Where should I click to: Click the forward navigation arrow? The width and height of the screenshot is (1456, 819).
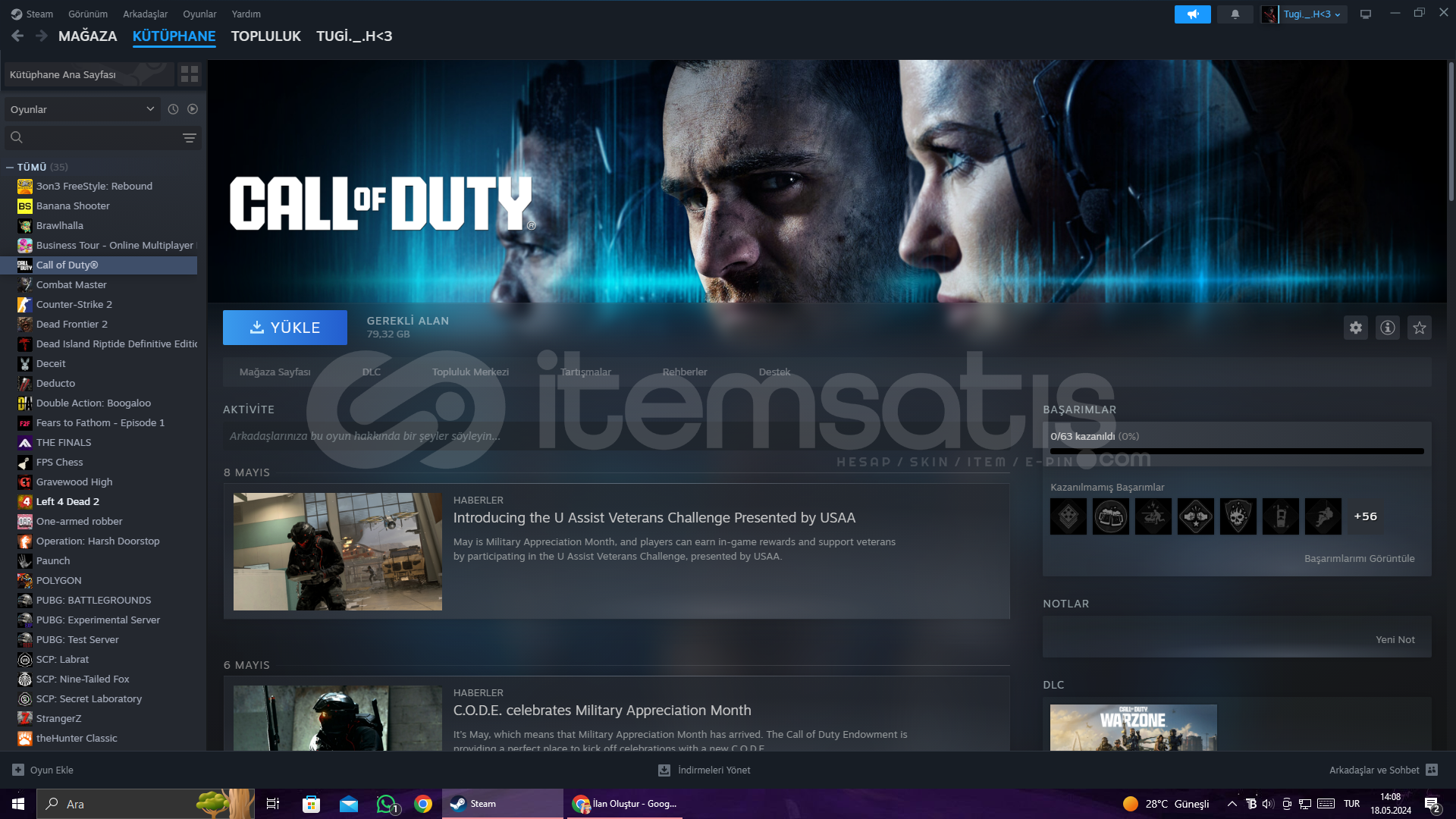pyautogui.click(x=42, y=36)
